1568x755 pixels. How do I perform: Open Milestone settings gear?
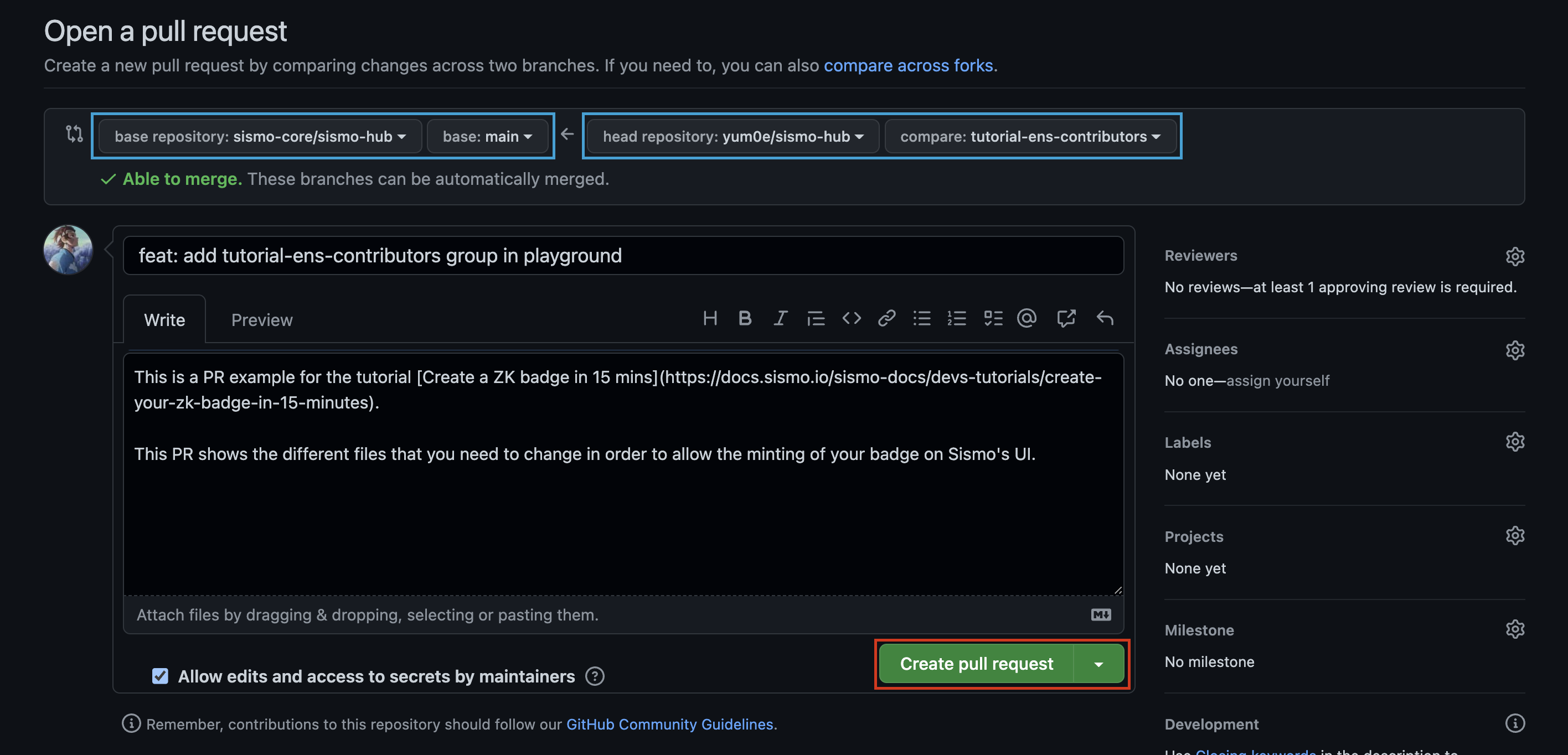tap(1514, 629)
